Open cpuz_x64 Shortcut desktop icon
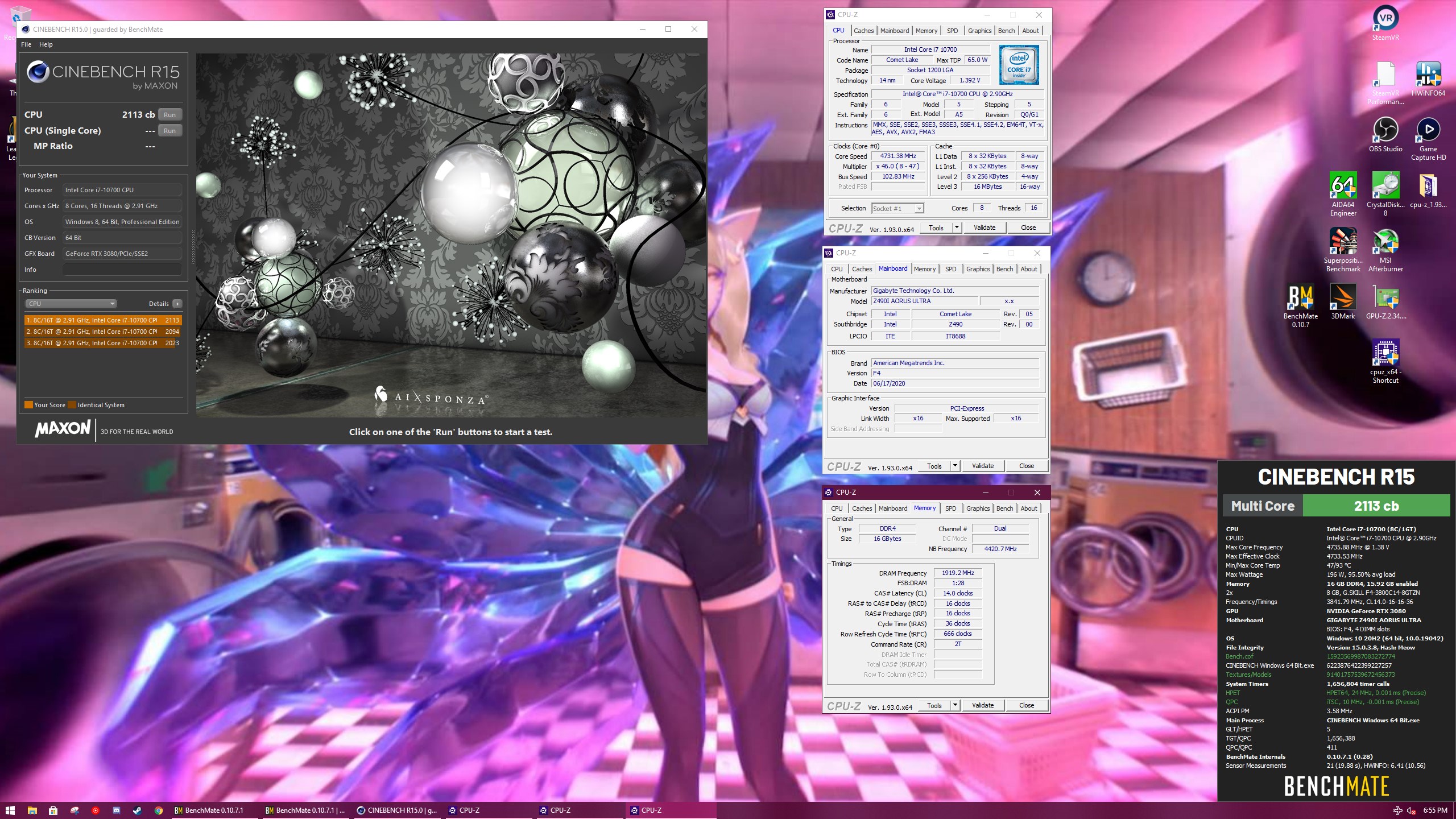Image resolution: width=1456 pixels, height=819 pixels. tap(1385, 361)
